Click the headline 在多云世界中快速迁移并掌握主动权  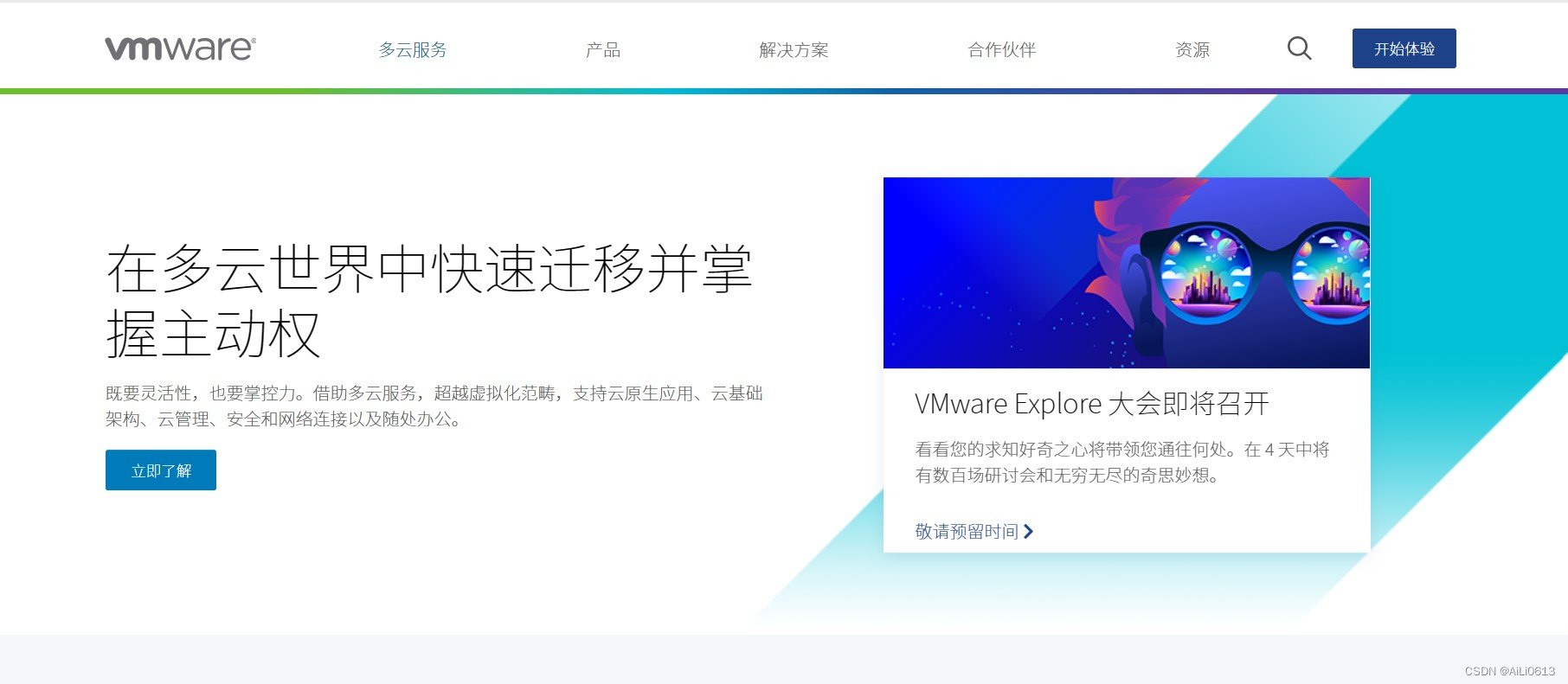coord(430,301)
